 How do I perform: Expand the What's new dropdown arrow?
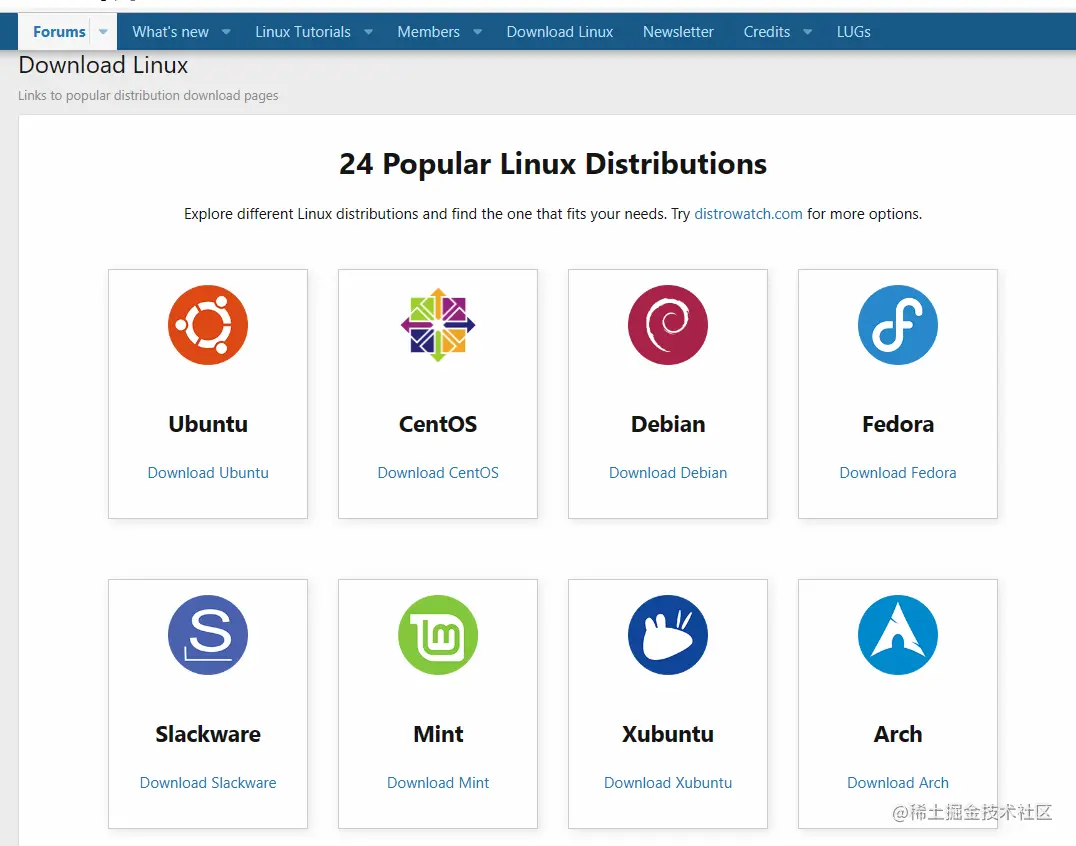tap(226, 32)
